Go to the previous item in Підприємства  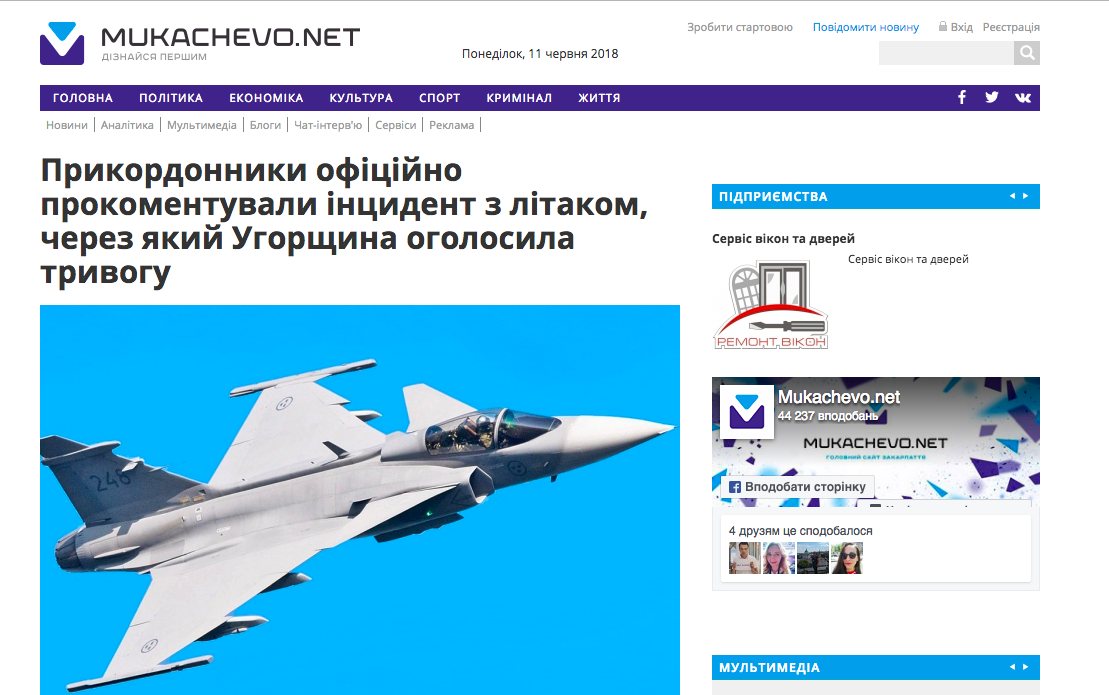pyautogui.click(x=1012, y=197)
